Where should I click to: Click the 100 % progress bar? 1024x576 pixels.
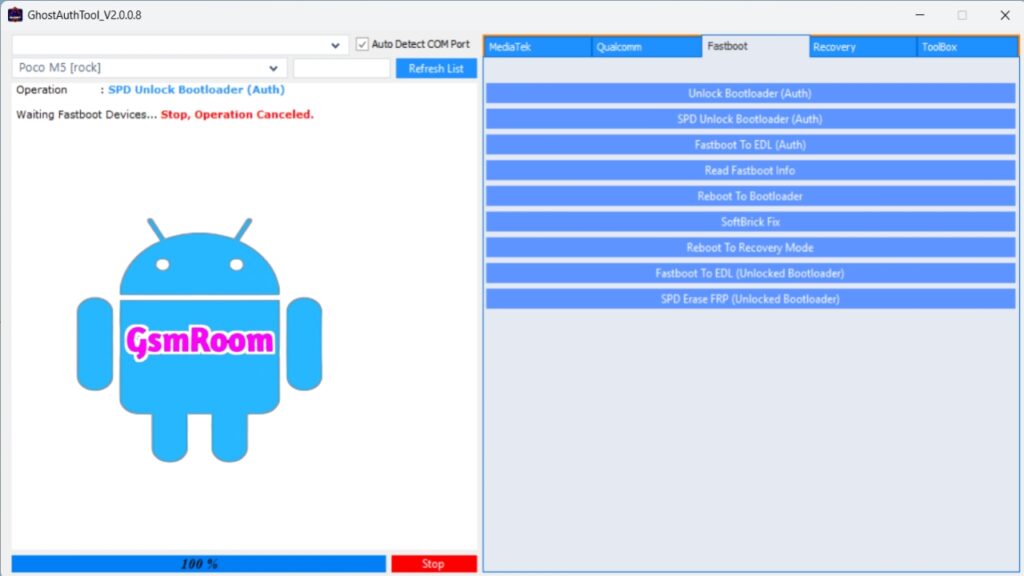click(x=198, y=564)
